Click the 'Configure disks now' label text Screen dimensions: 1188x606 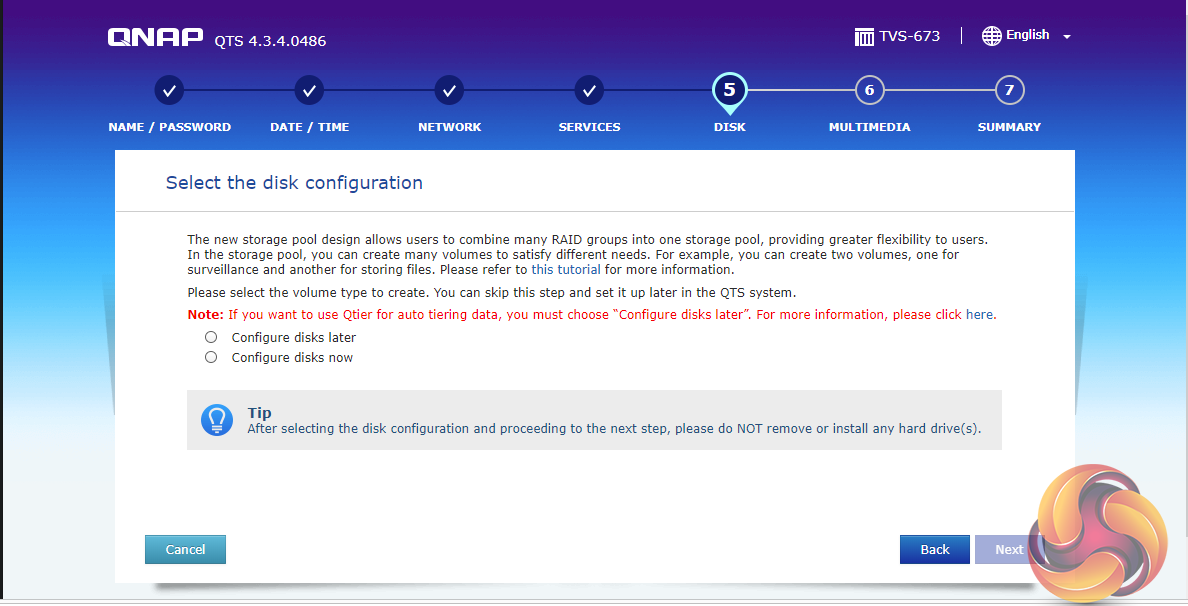click(x=292, y=358)
